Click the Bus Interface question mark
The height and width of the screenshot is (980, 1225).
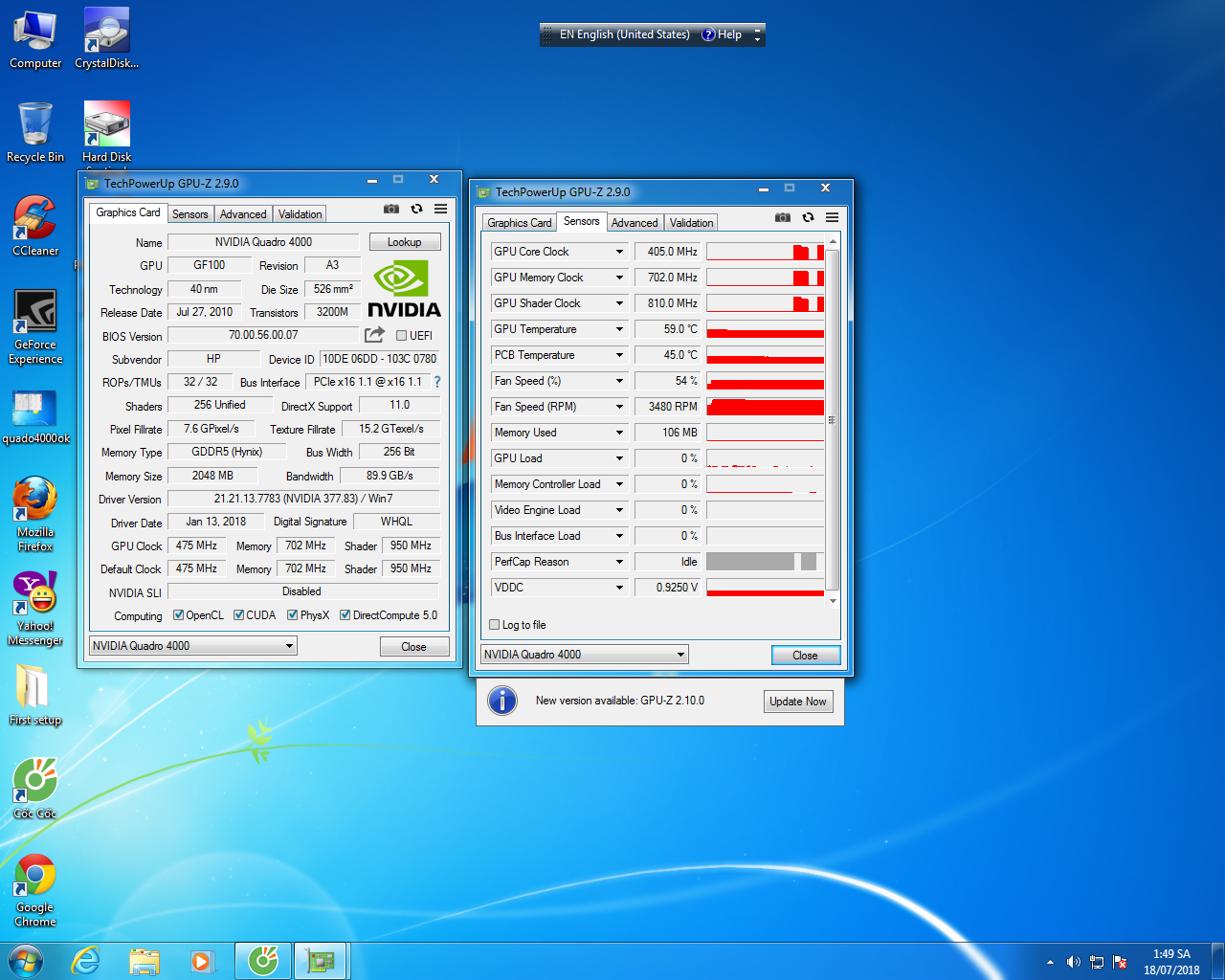coord(437,382)
